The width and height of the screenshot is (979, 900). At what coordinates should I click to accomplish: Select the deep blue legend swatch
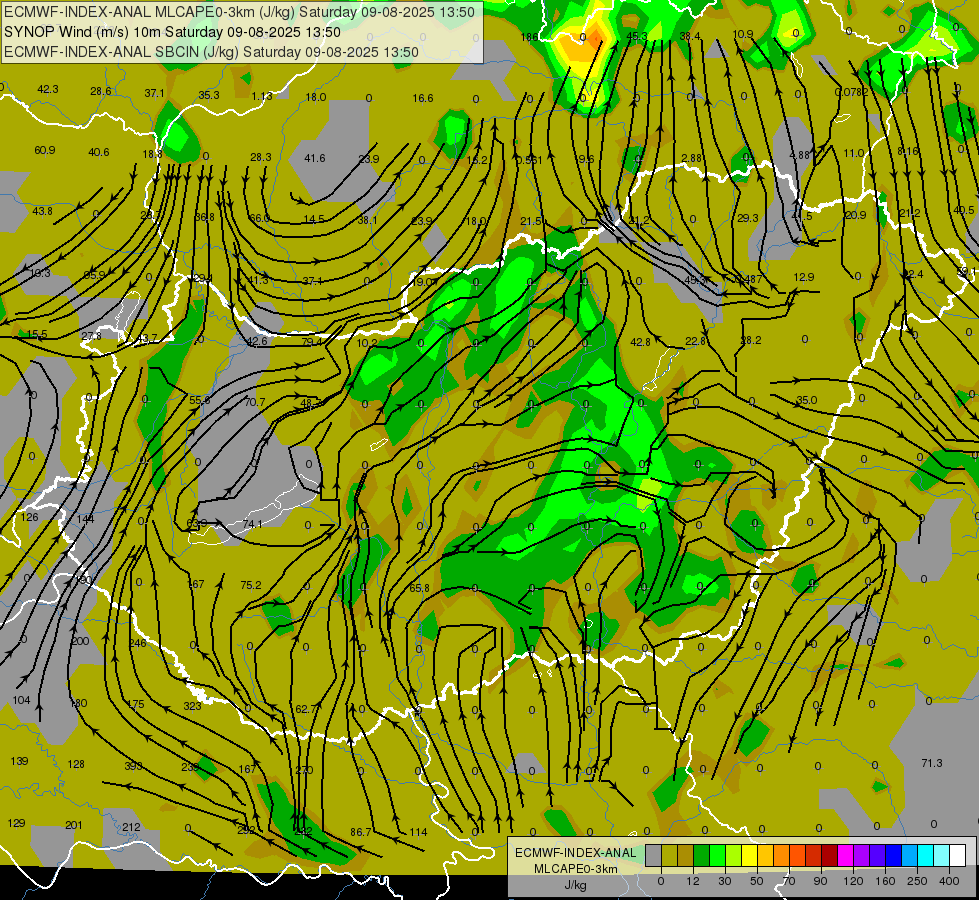point(894,856)
